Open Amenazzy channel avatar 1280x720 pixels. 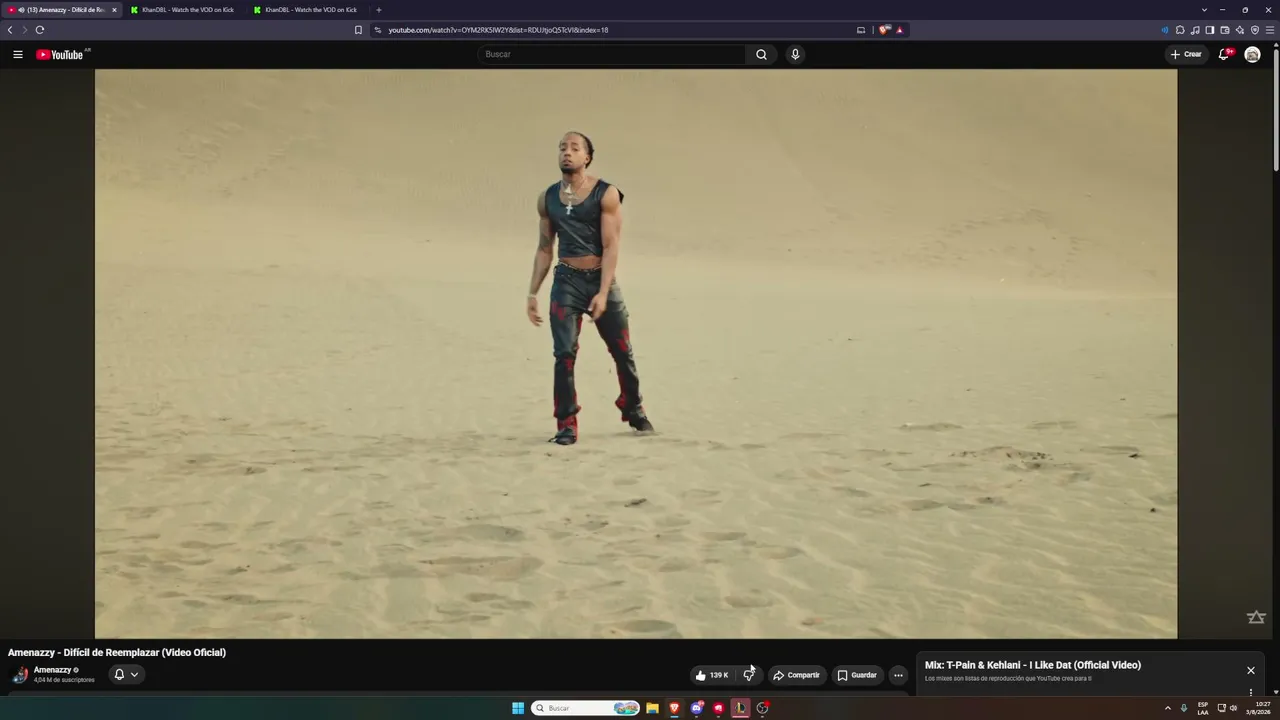click(19, 674)
